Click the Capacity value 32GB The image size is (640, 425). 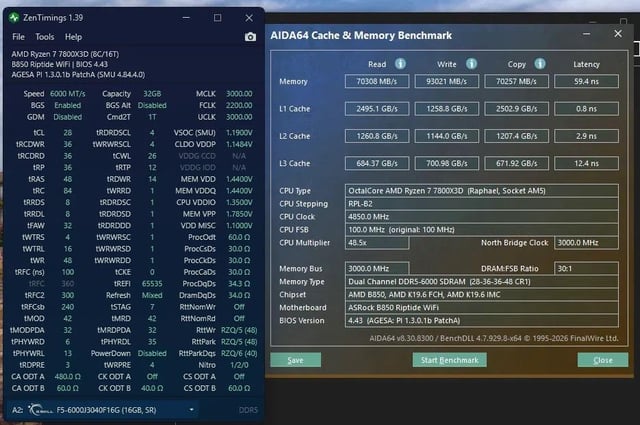pyautogui.click(x=152, y=93)
